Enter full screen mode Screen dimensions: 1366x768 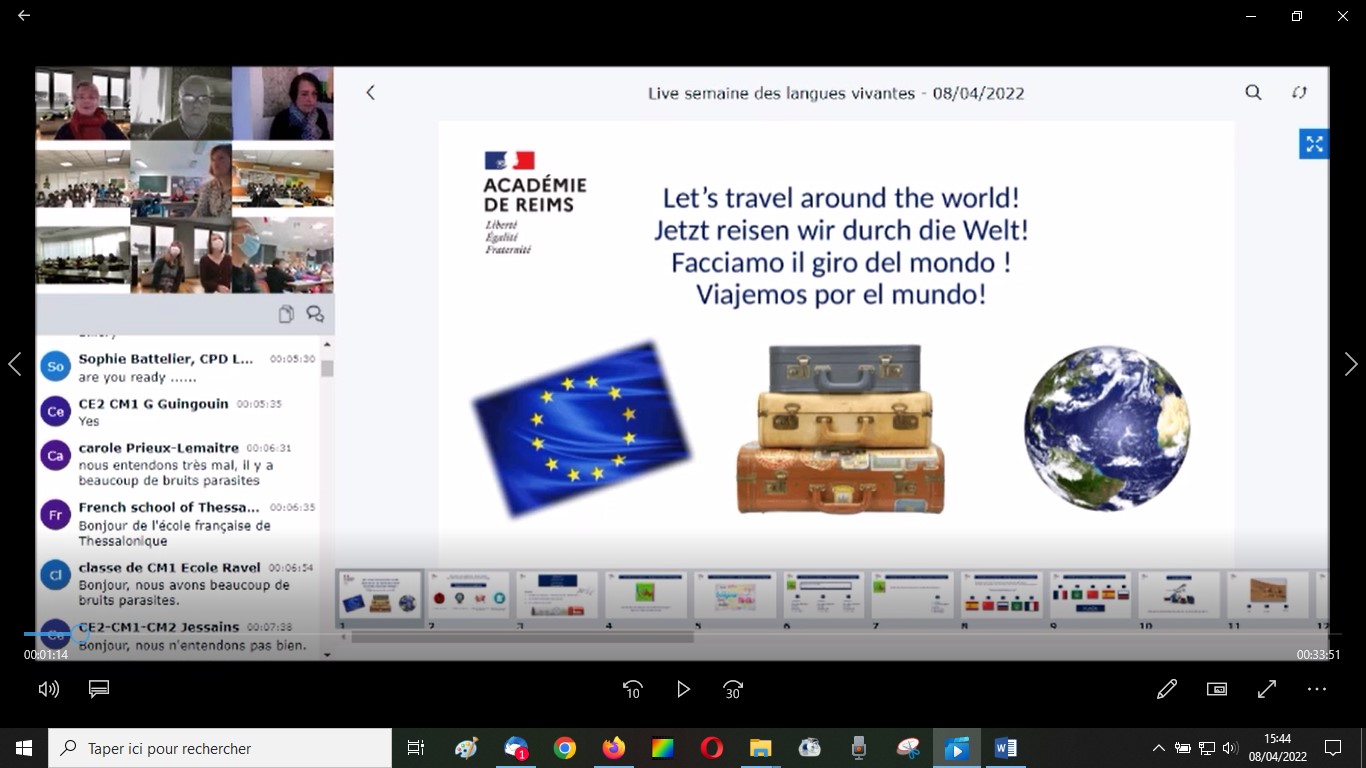pos(1267,689)
